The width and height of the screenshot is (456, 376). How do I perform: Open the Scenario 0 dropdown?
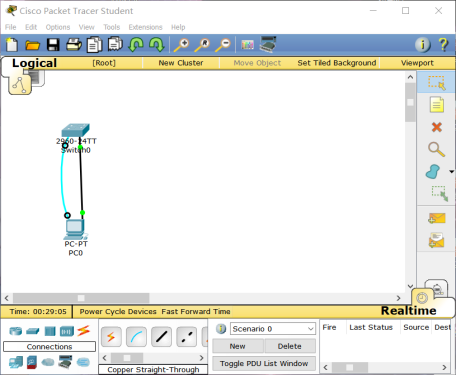coord(273,329)
